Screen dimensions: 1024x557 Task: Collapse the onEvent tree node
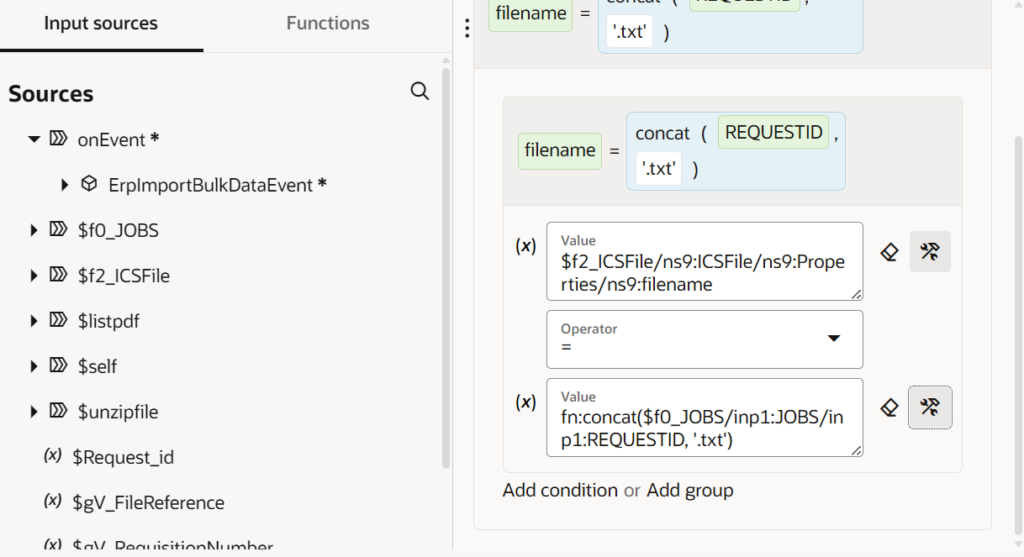pyautogui.click(x=34, y=140)
